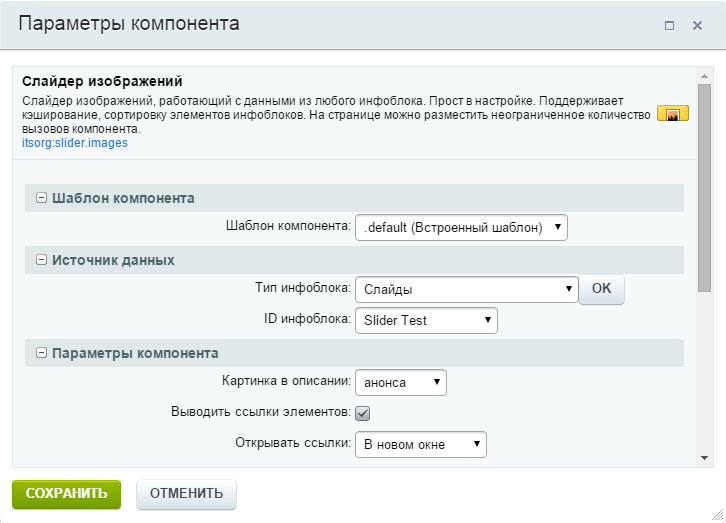Open the itsorg:slider.images link
Image resolution: width=726 pixels, height=523 pixels.
[x=75, y=143]
